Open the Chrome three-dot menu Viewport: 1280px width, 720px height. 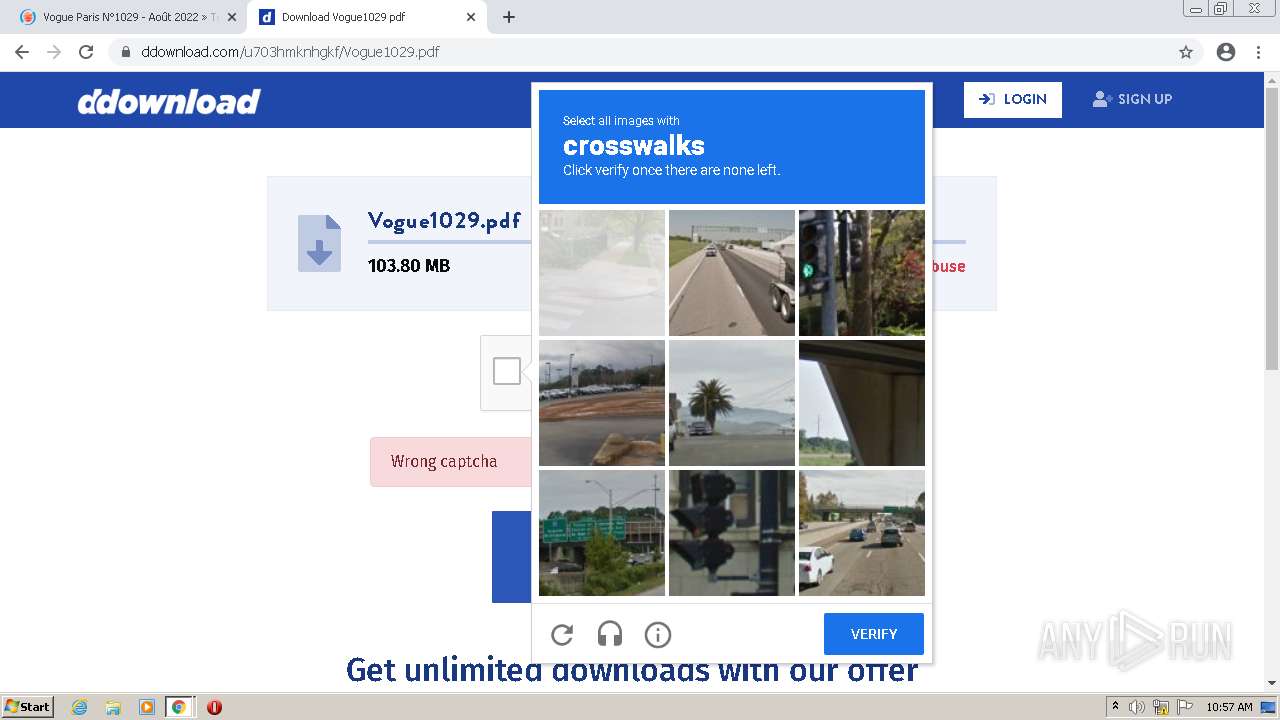click(1258, 52)
